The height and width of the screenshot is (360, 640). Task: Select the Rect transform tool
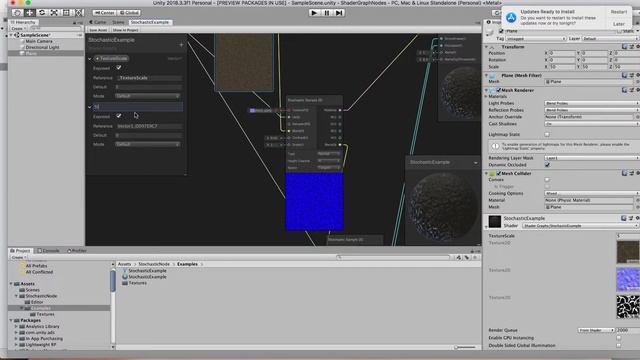pos(66,13)
